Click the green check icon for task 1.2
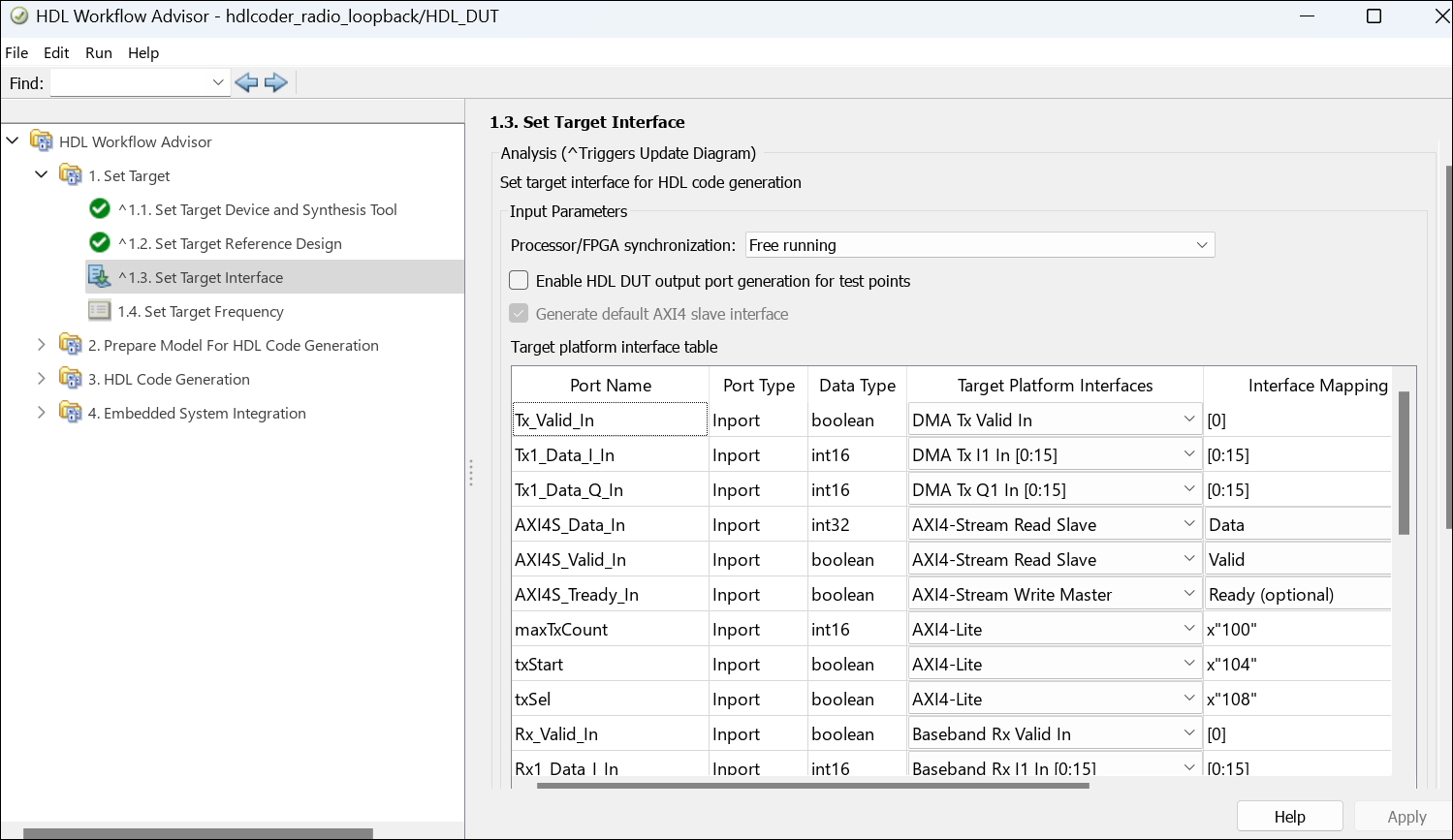The width and height of the screenshot is (1453, 840). coord(99,243)
